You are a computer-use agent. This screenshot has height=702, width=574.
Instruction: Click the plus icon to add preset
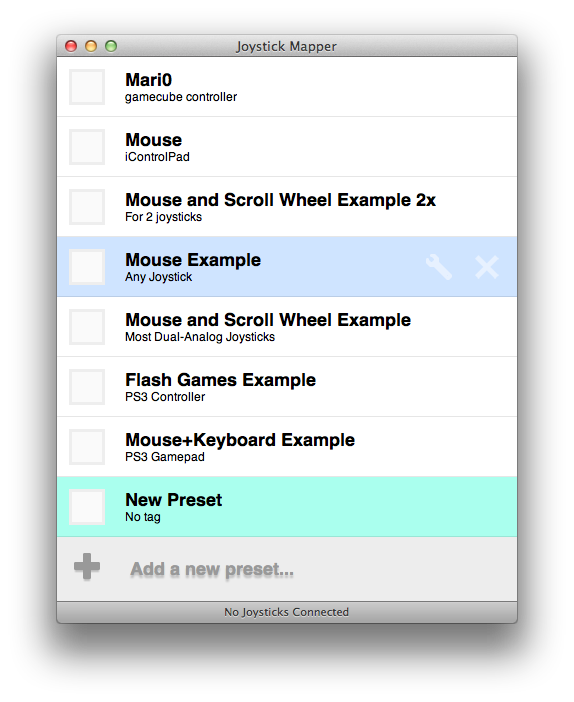(87, 566)
